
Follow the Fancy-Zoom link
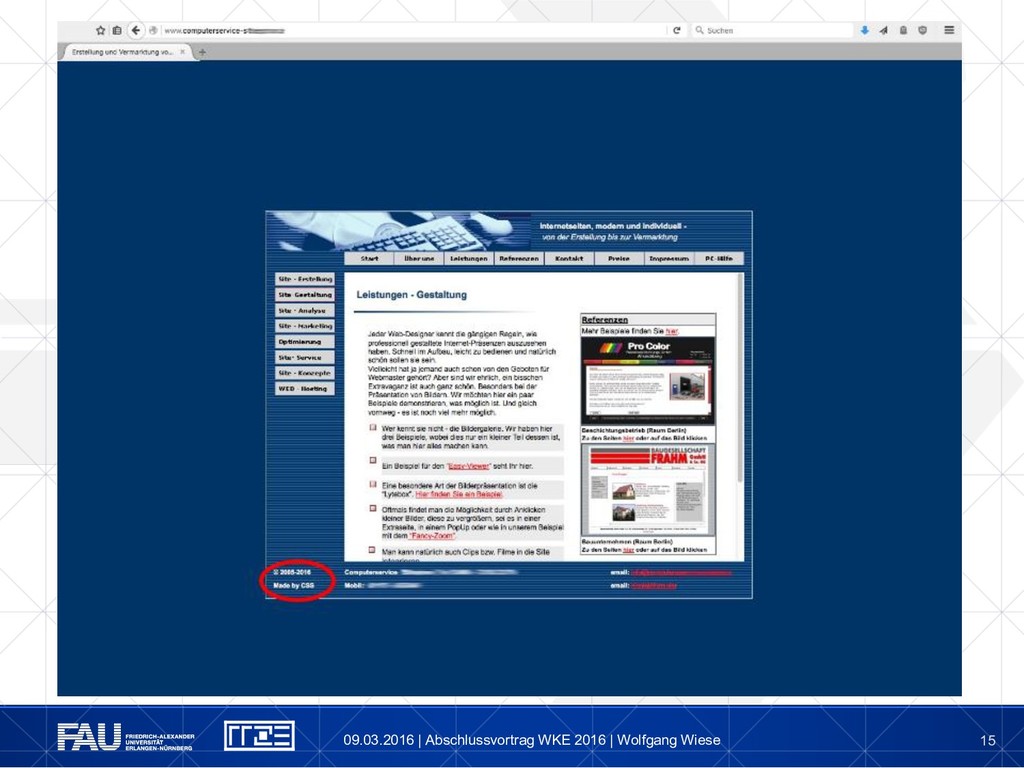pyautogui.click(x=432, y=536)
